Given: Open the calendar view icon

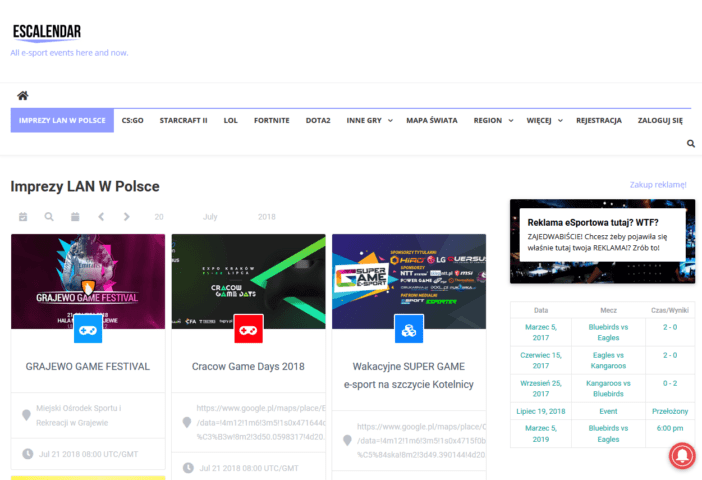Looking at the screenshot, I should tap(75, 217).
